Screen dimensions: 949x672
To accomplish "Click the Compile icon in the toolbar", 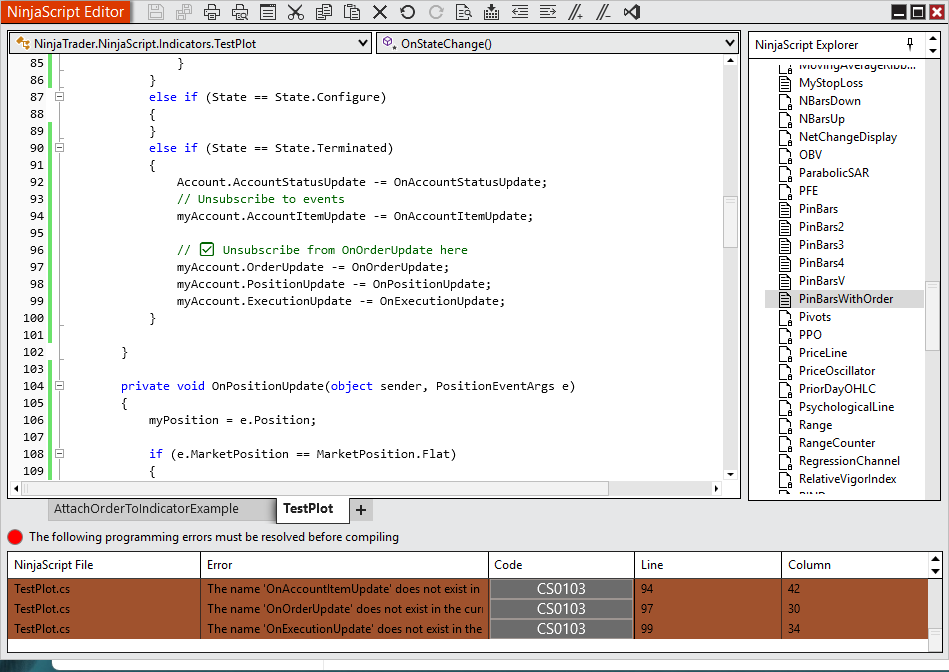I will coord(491,13).
